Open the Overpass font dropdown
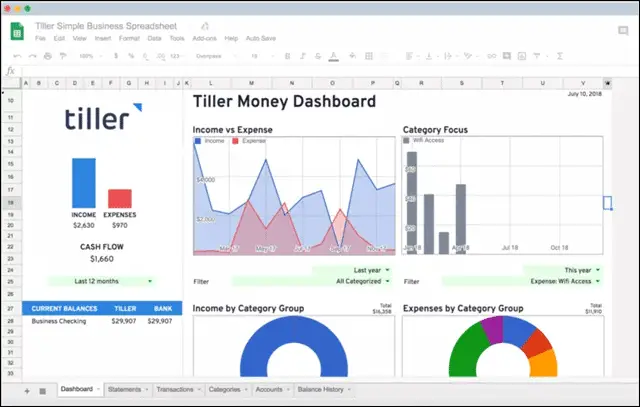This screenshot has width=640, height=407. (216, 56)
